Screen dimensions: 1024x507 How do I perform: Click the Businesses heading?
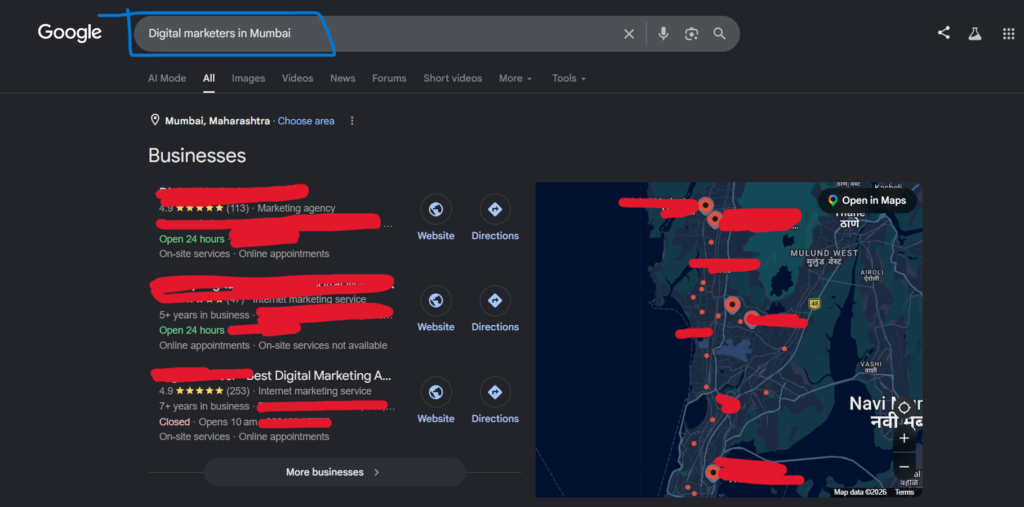click(197, 155)
